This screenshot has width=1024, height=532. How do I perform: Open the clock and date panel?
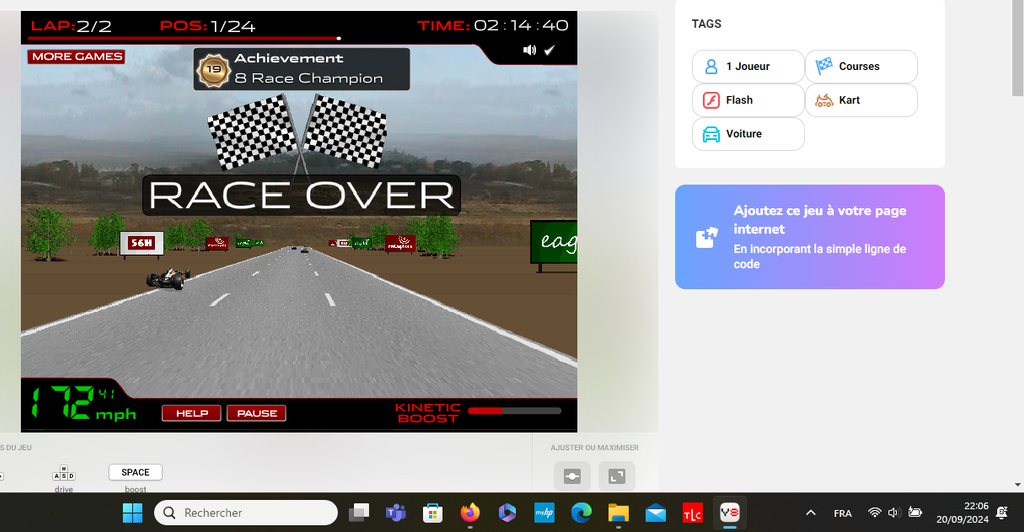coord(962,513)
